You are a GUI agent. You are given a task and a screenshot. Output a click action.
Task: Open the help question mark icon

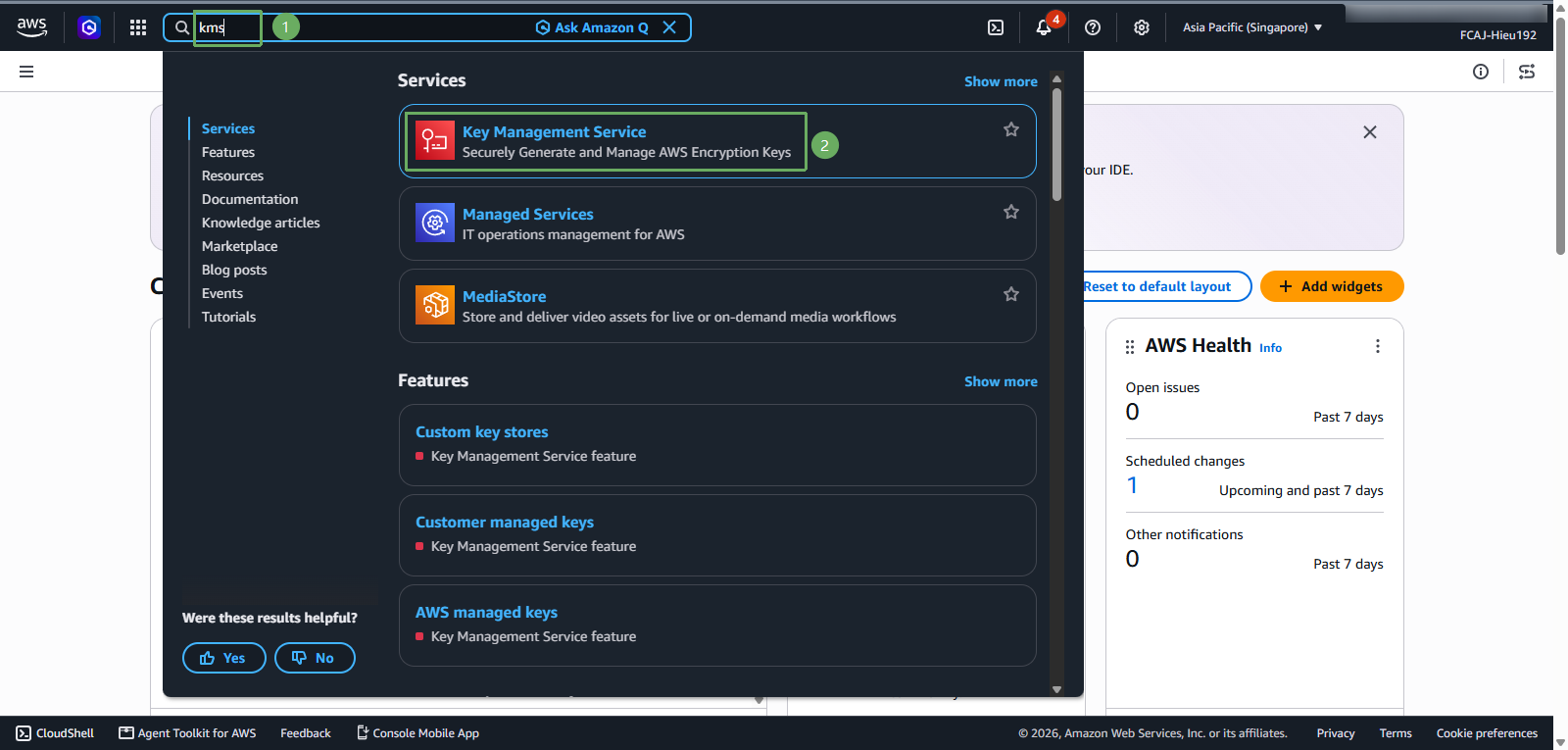(1093, 27)
